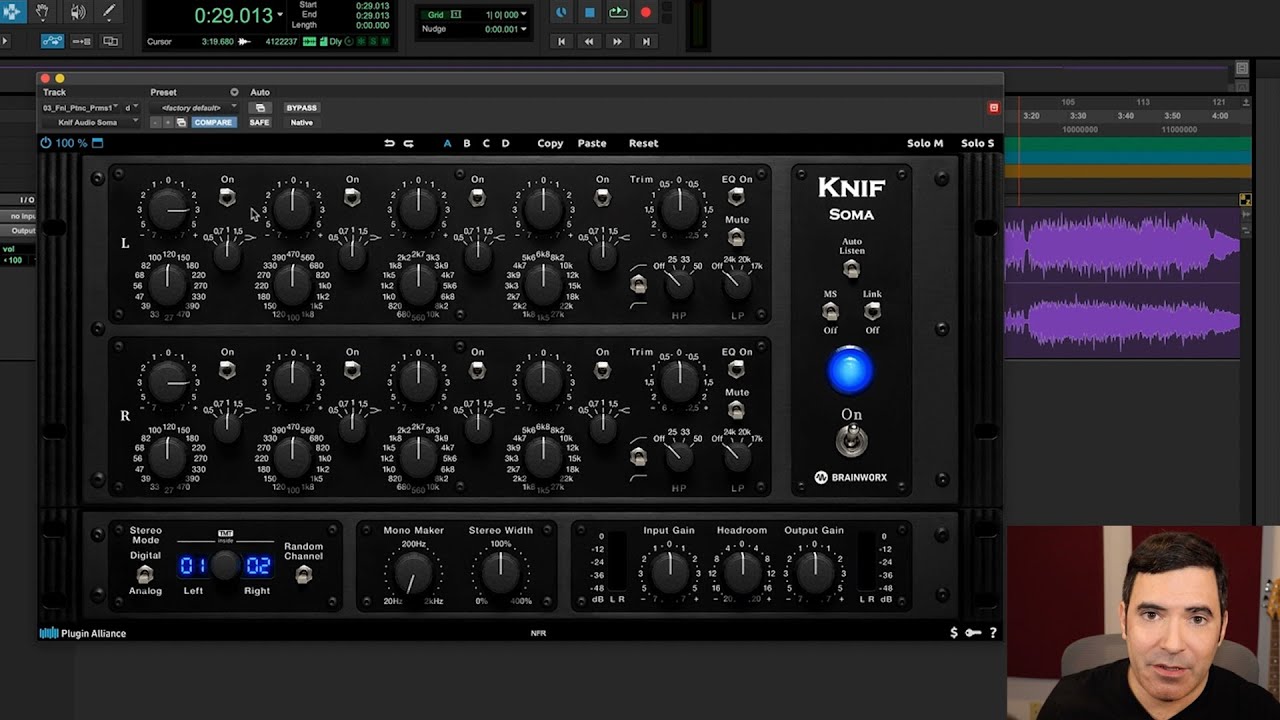Click the plugin Undo arrow

pyautogui.click(x=389, y=143)
